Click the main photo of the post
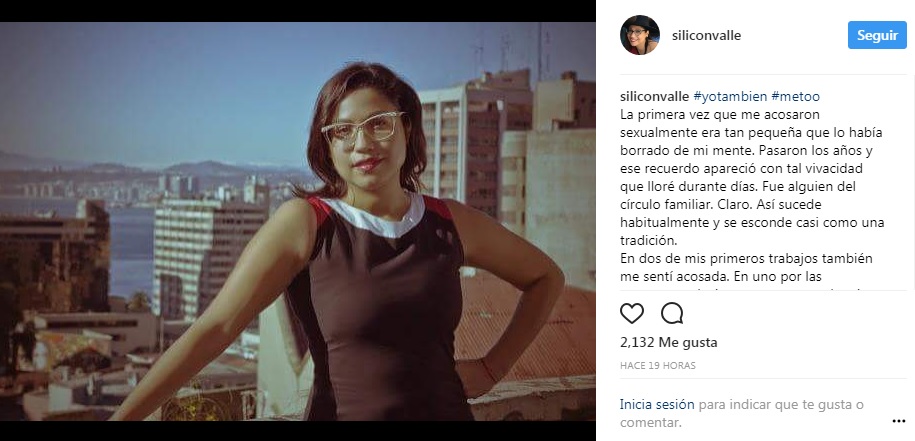The width and height of the screenshot is (915, 441). (298, 221)
